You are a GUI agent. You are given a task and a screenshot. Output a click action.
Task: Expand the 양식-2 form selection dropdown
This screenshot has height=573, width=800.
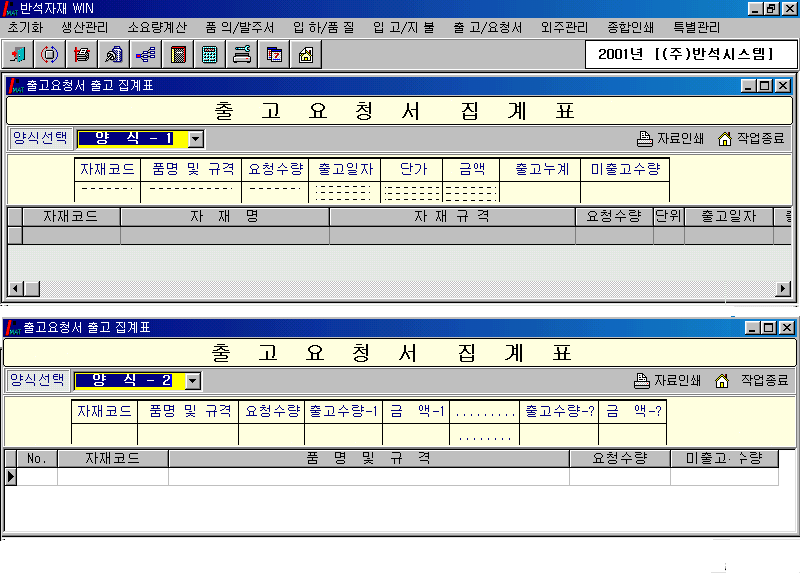pos(193,381)
